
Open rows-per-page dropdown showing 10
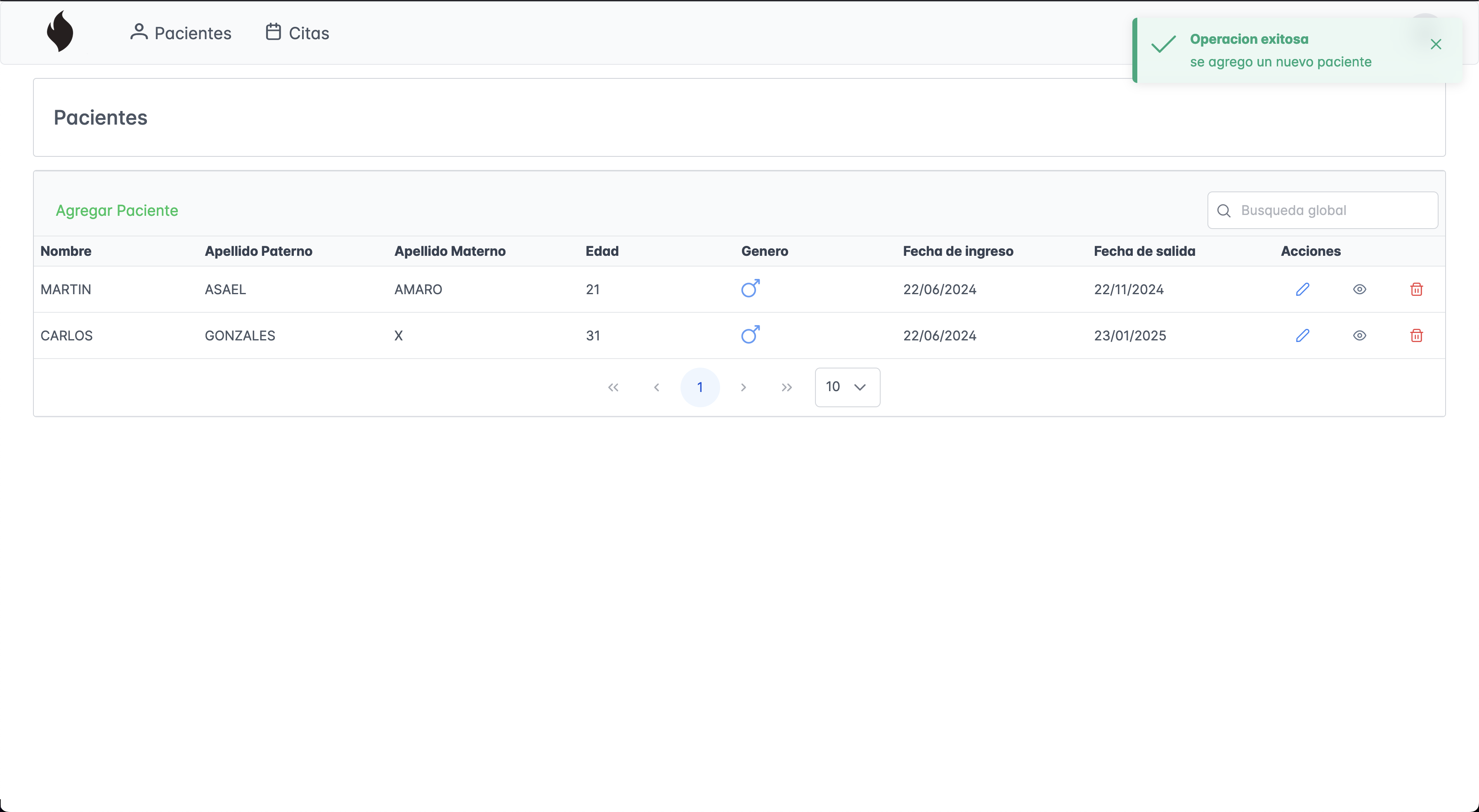coord(847,387)
